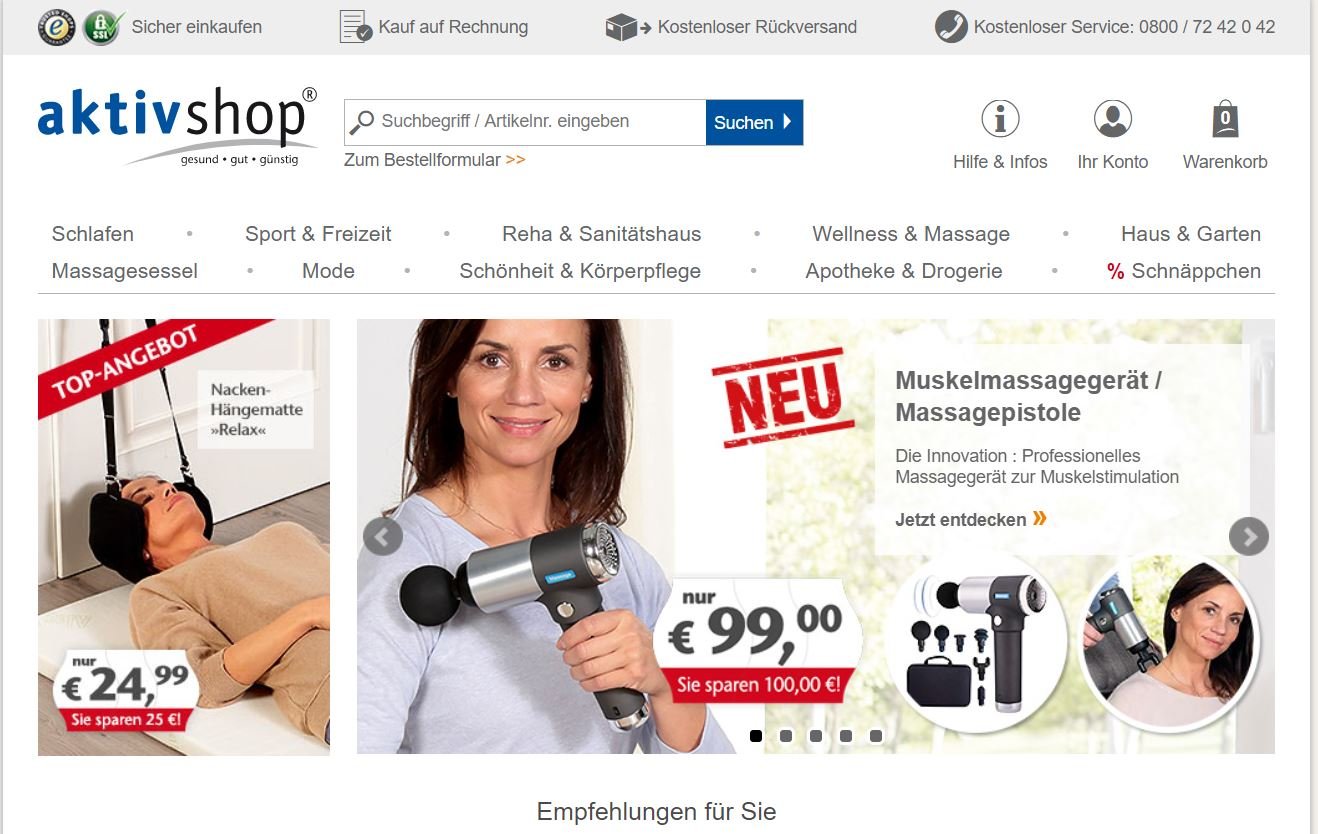Follow the Zum Bestellformular link

[434, 160]
